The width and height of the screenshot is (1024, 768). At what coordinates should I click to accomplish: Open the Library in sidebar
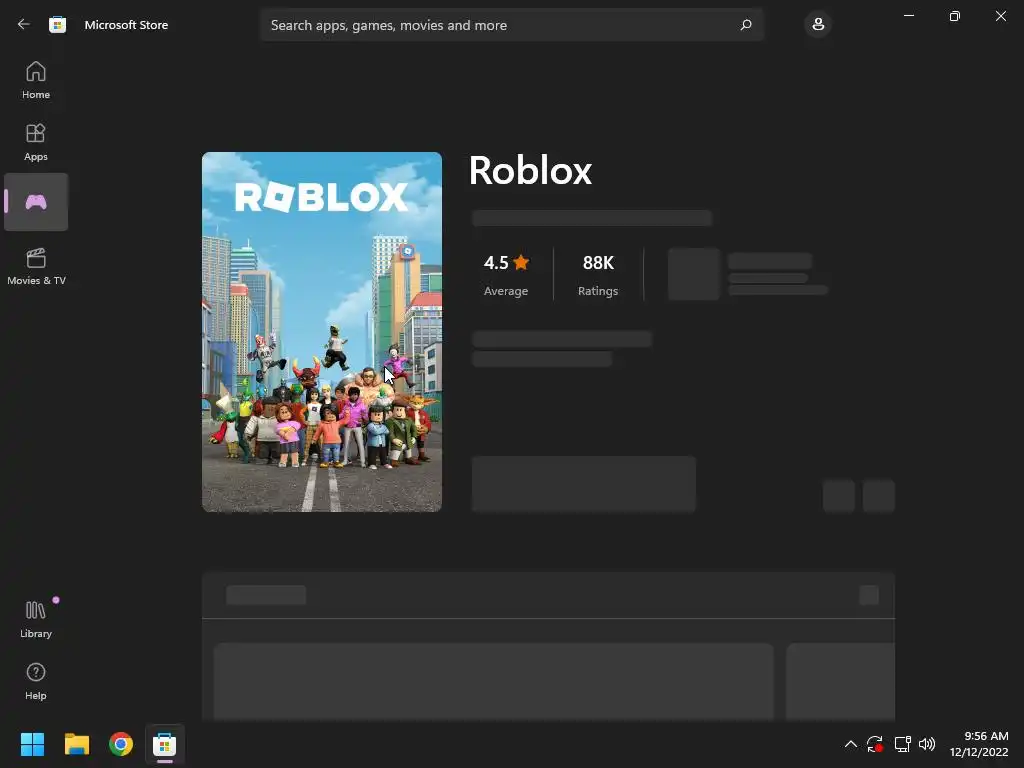tap(36, 619)
